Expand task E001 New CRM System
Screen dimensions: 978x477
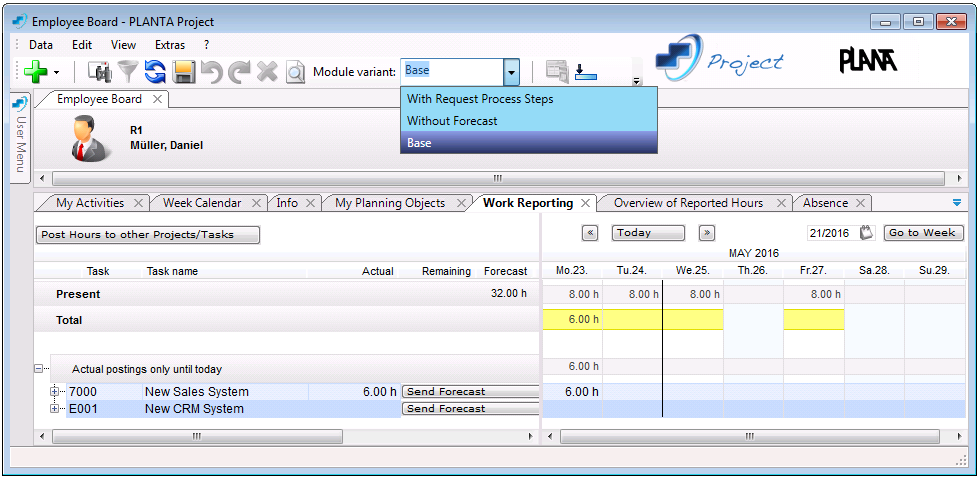54,408
